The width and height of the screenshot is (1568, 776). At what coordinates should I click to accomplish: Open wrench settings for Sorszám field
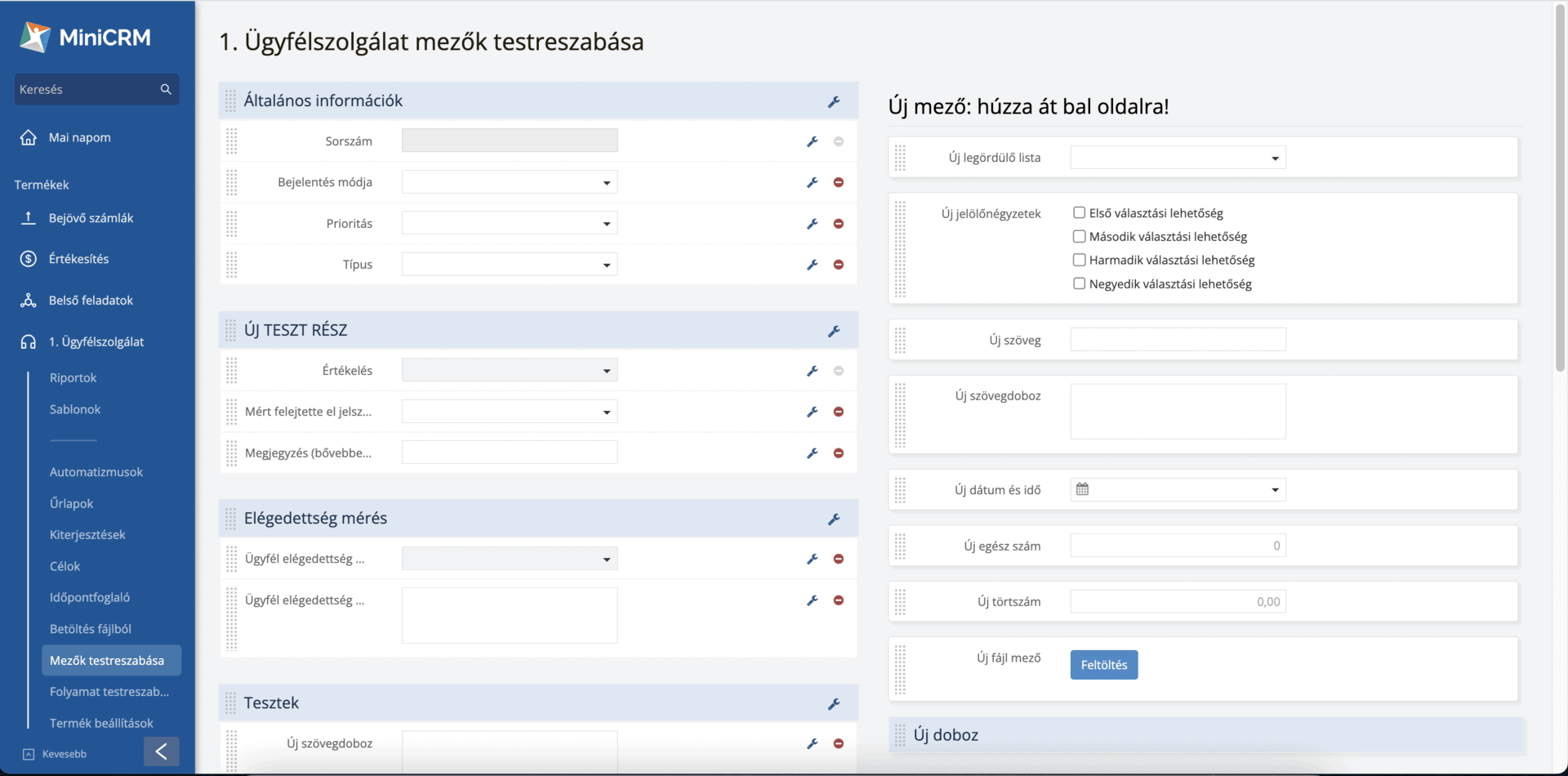point(812,141)
